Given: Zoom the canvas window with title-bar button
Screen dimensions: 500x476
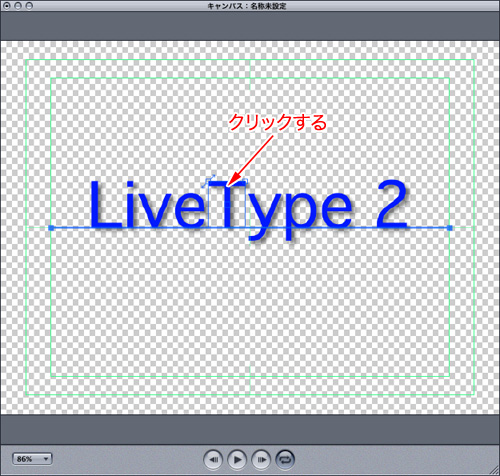Looking at the screenshot, I should (29, 6).
